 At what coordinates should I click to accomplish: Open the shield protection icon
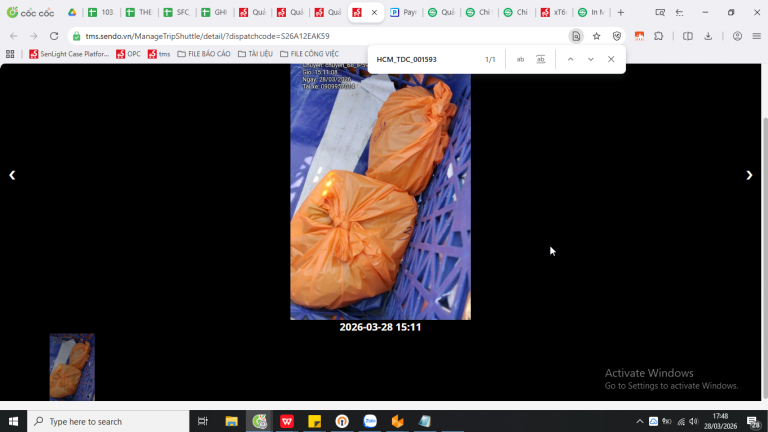coord(617,36)
